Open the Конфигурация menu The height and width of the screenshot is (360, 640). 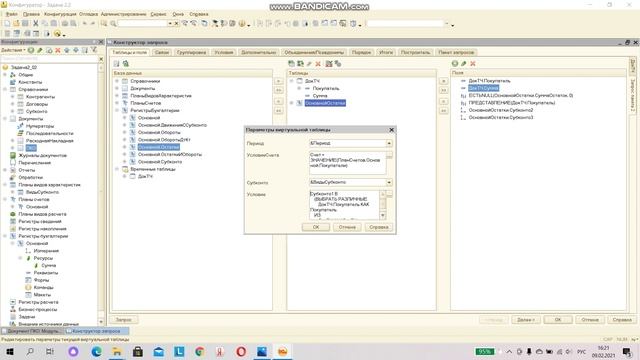60,14
